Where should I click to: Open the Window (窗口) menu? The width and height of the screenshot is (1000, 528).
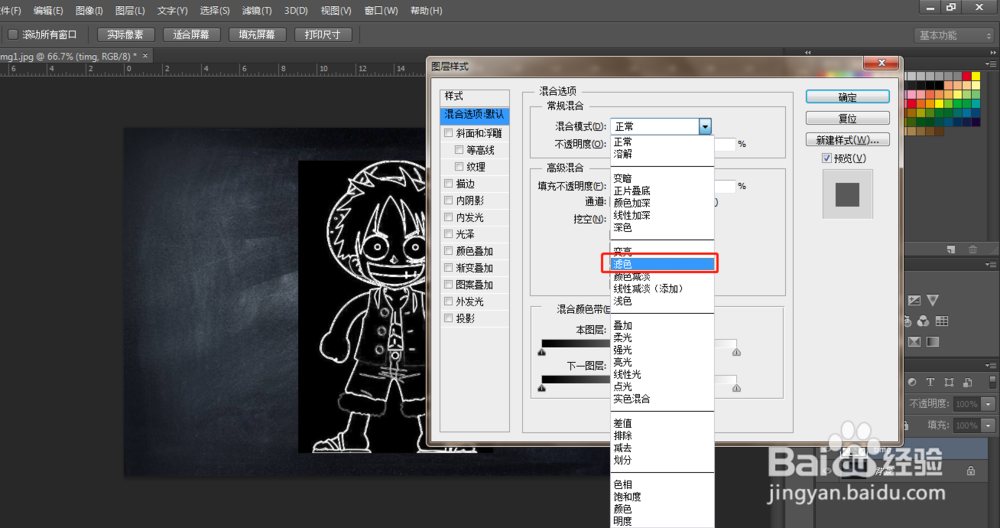tap(381, 11)
